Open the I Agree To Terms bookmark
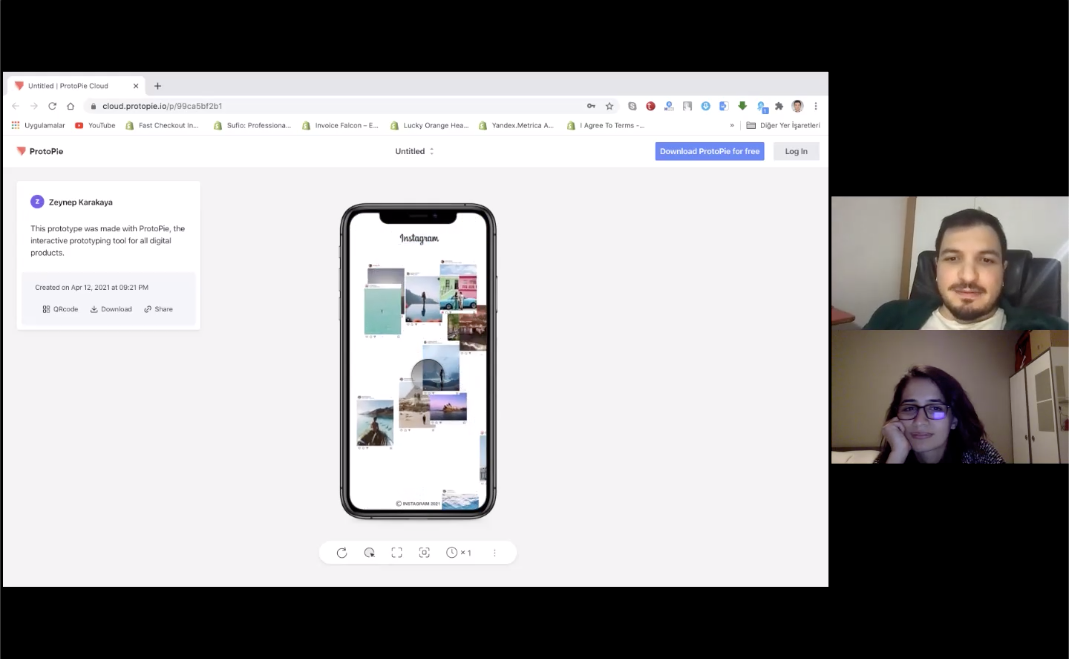This screenshot has width=1069, height=659. click(605, 125)
